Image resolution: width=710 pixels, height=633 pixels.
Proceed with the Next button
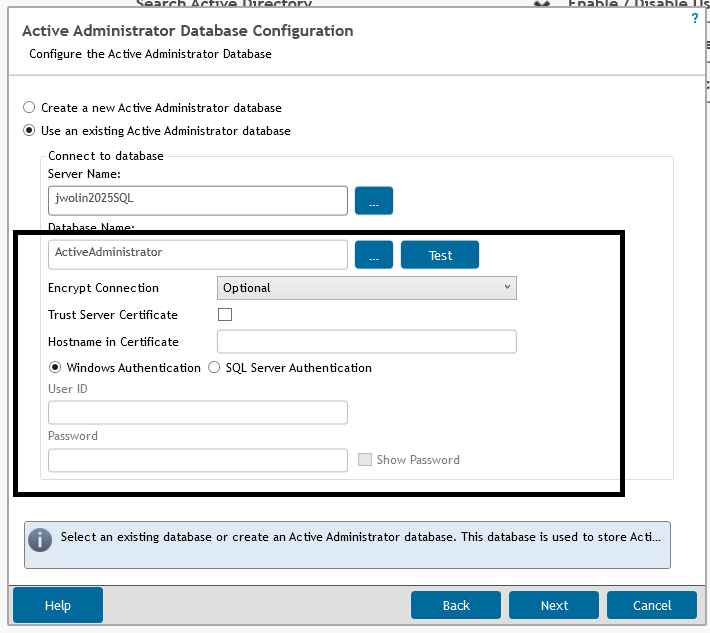pyautogui.click(x=554, y=605)
